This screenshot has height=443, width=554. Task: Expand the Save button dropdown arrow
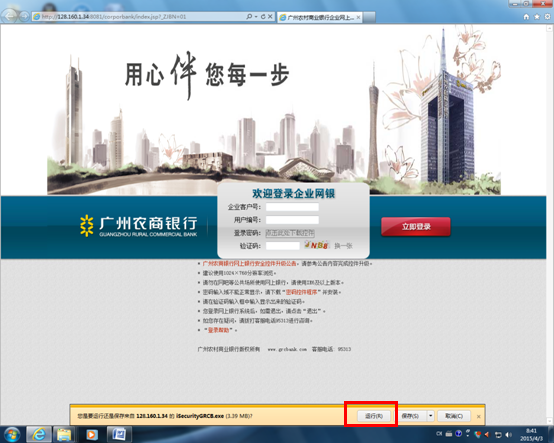coord(430,416)
